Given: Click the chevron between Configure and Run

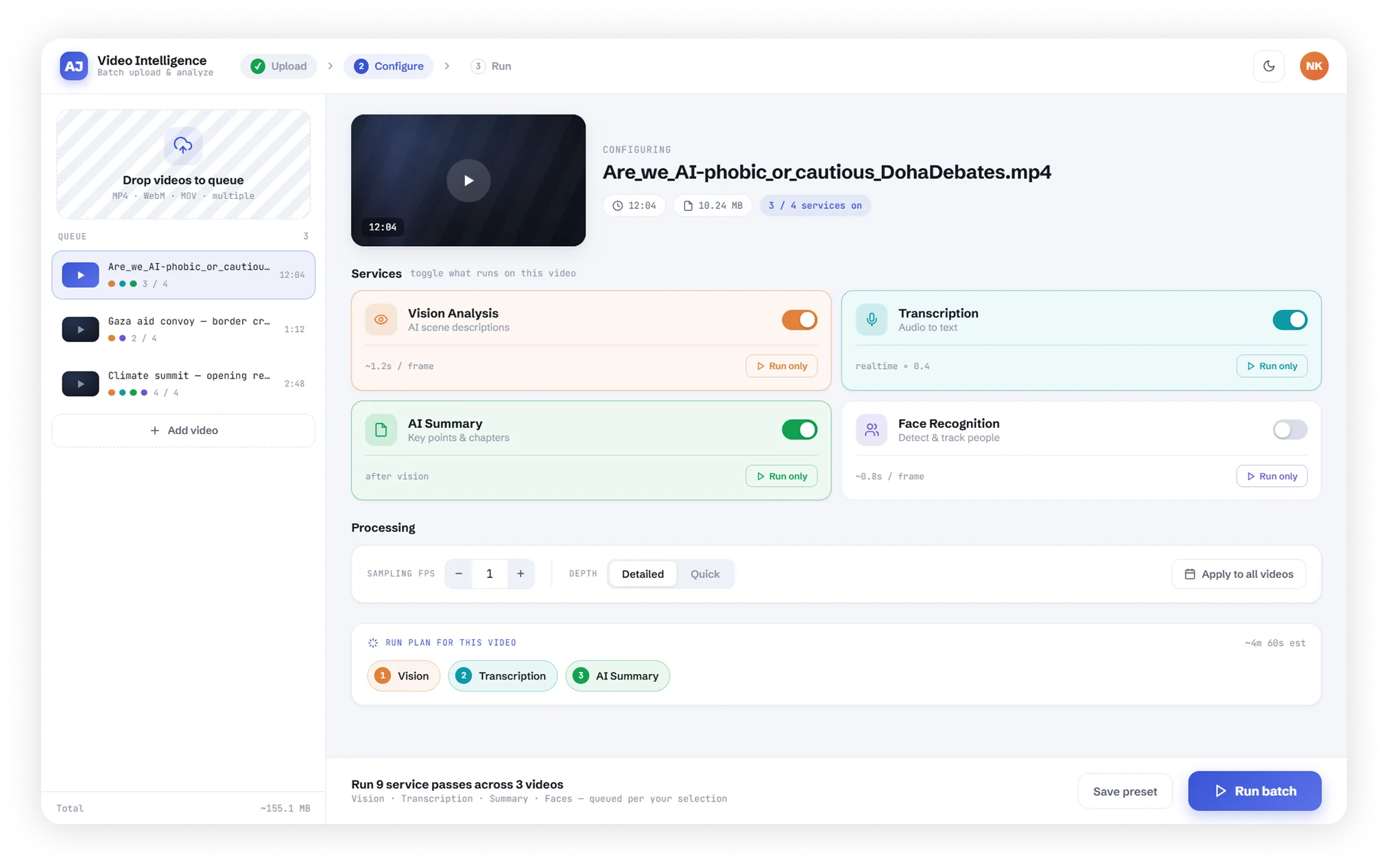Looking at the screenshot, I should click(447, 66).
